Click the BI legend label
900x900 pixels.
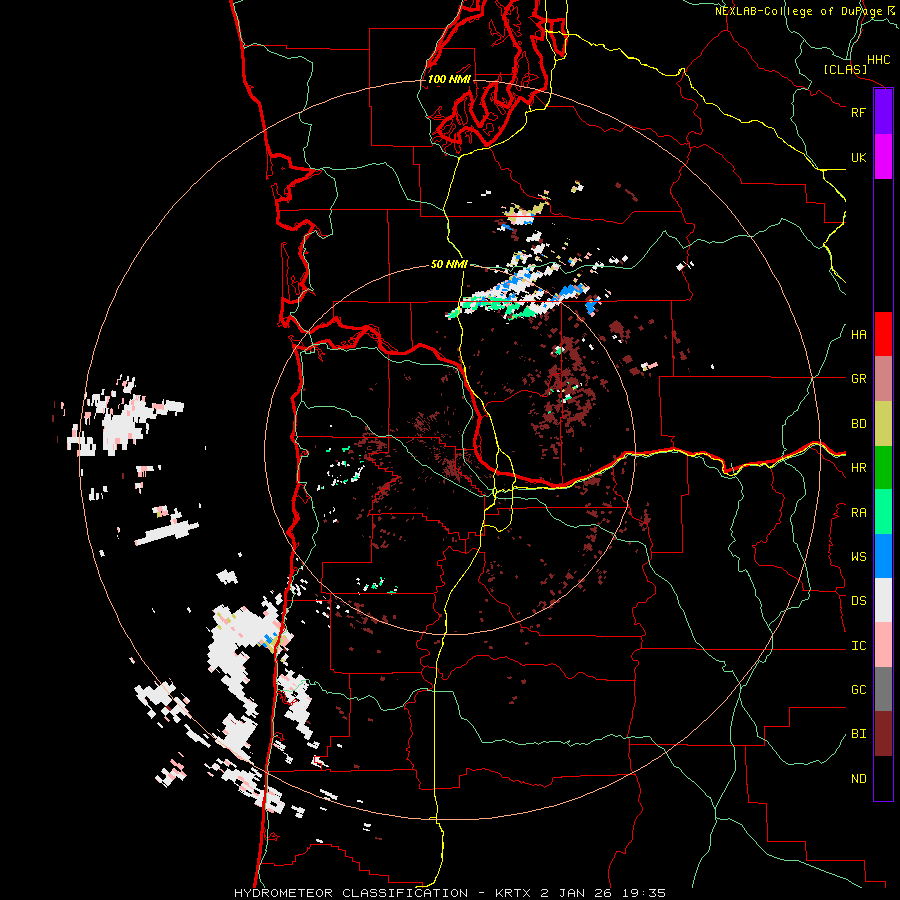[858, 734]
